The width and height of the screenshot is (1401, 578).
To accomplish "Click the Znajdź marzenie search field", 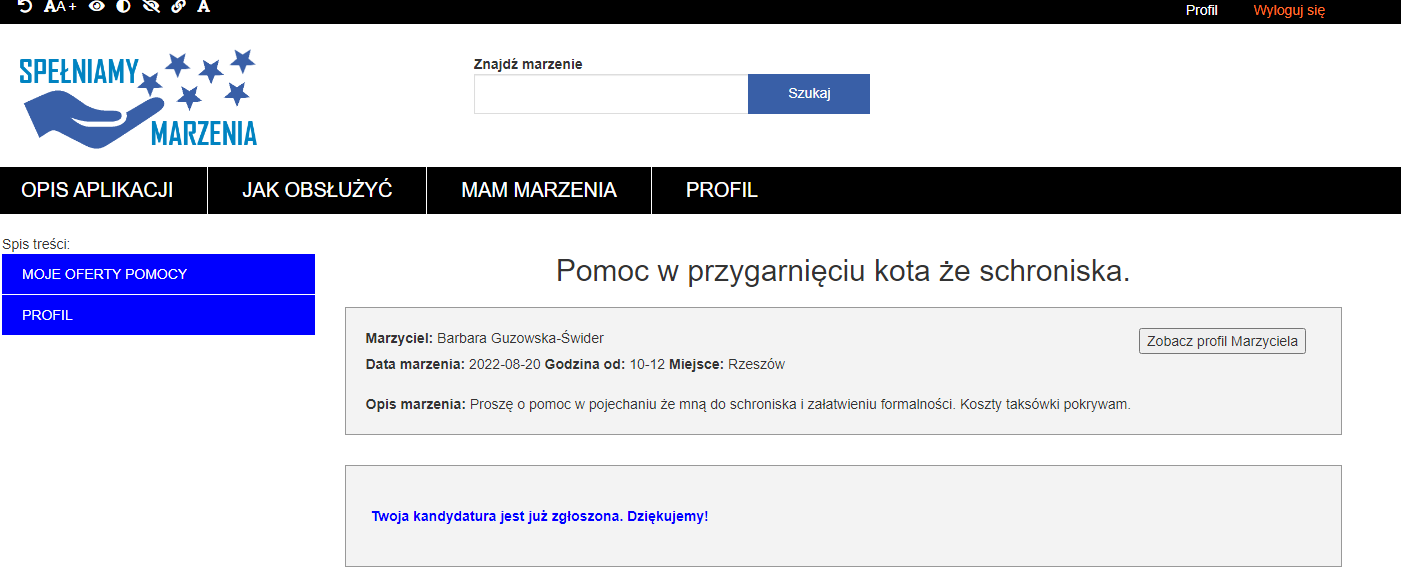I will pos(611,94).
